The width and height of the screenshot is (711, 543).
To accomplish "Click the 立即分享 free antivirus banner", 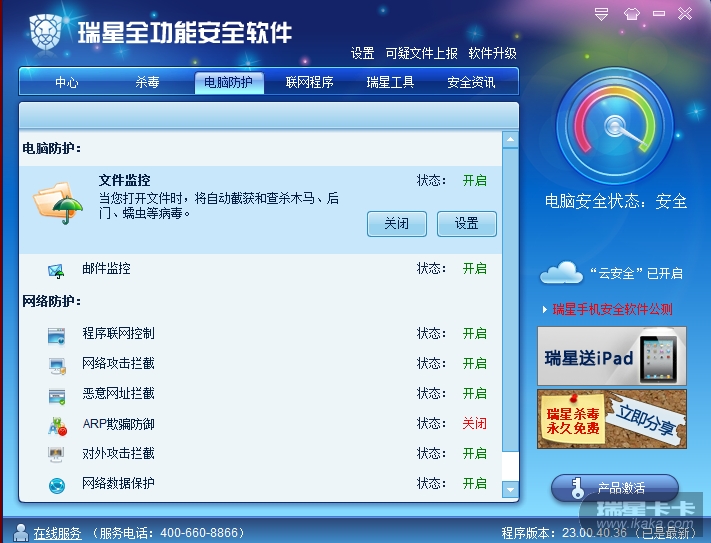I will pos(612,419).
